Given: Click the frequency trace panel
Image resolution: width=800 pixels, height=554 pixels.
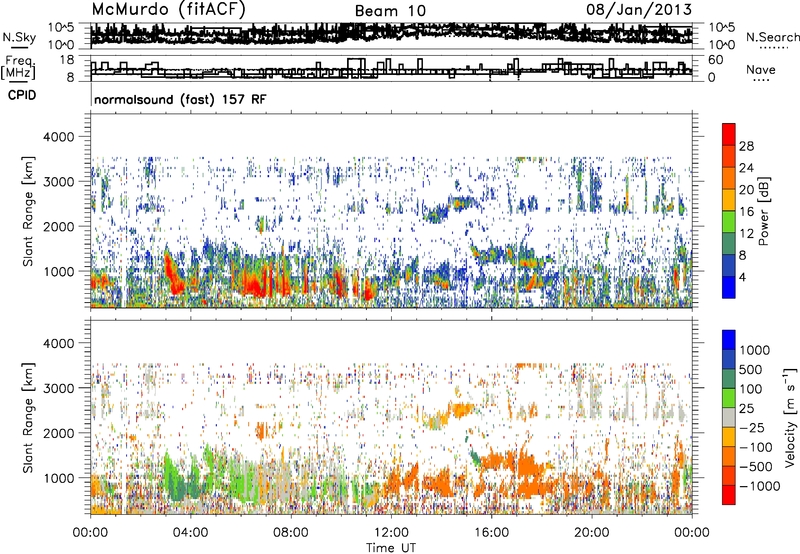Looking at the screenshot, I should 391,69.
